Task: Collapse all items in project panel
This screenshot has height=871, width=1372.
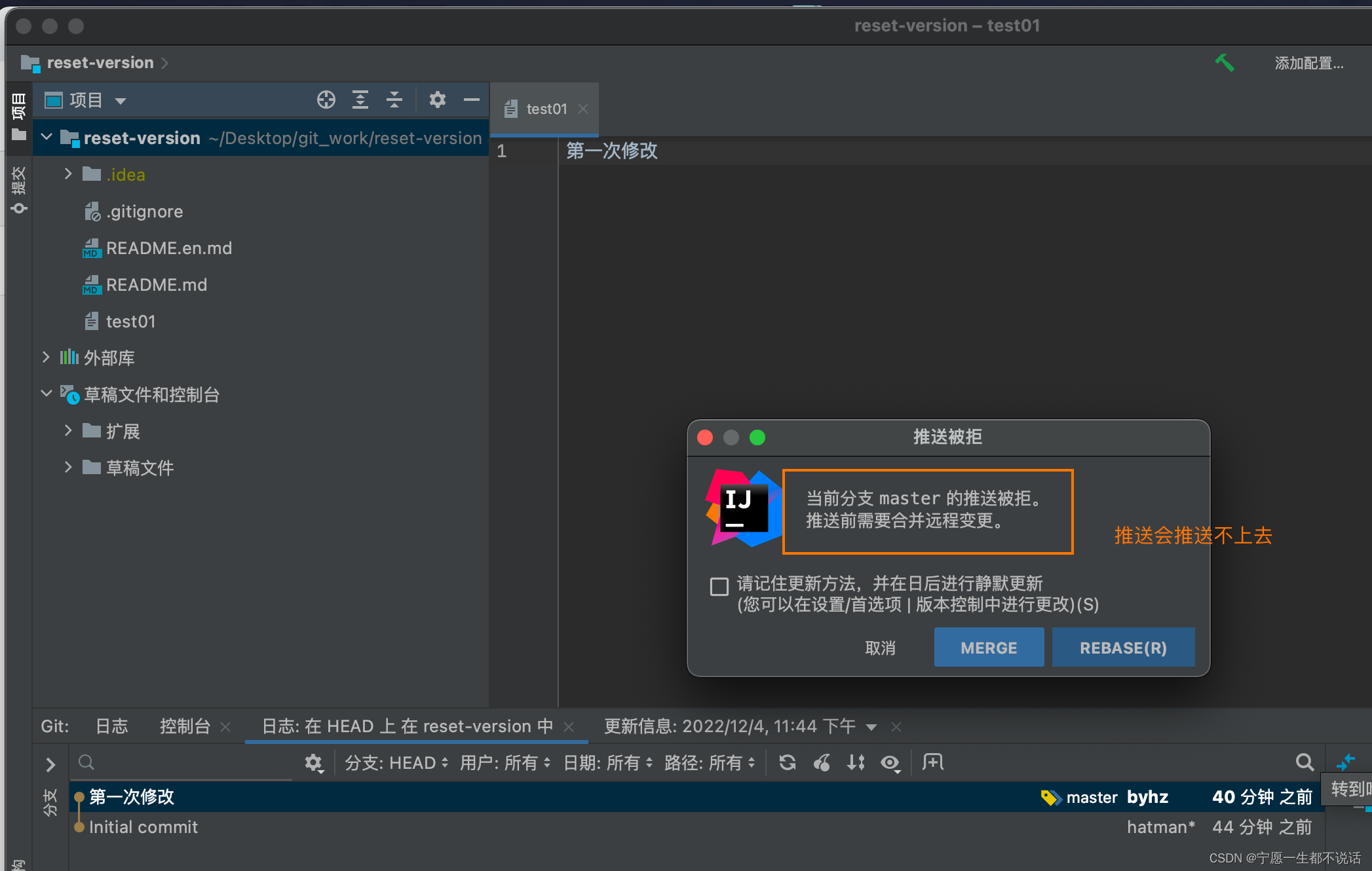Action: click(x=394, y=100)
